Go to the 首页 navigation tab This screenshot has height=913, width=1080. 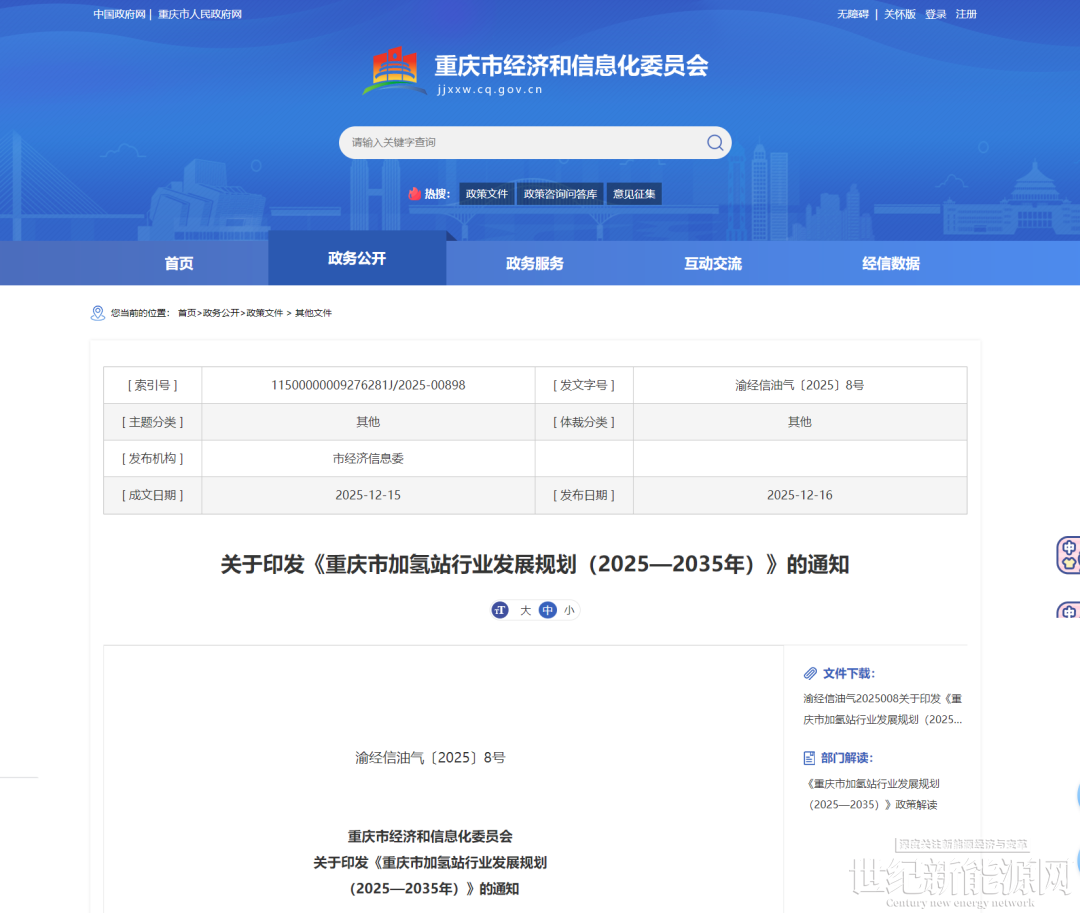[x=179, y=264]
